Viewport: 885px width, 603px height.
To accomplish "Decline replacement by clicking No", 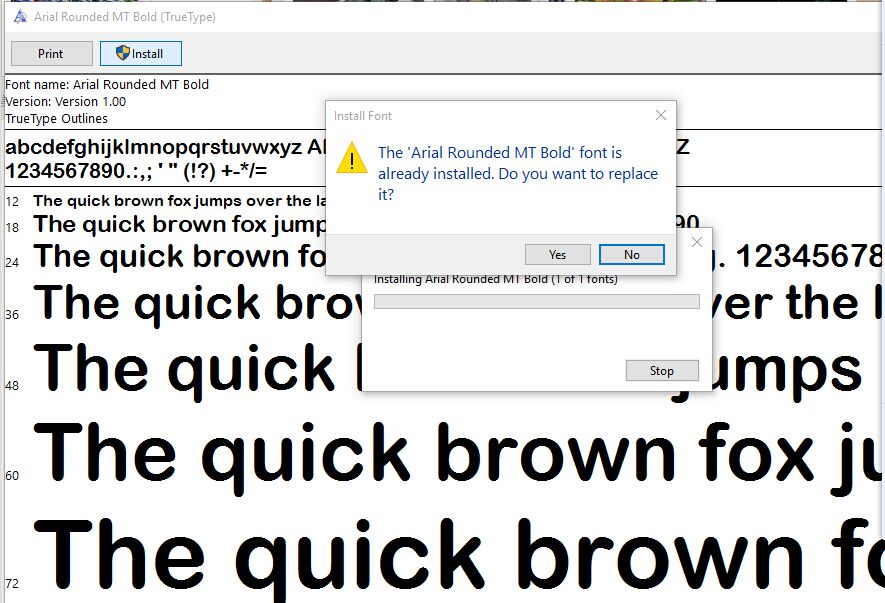I will pyautogui.click(x=632, y=255).
